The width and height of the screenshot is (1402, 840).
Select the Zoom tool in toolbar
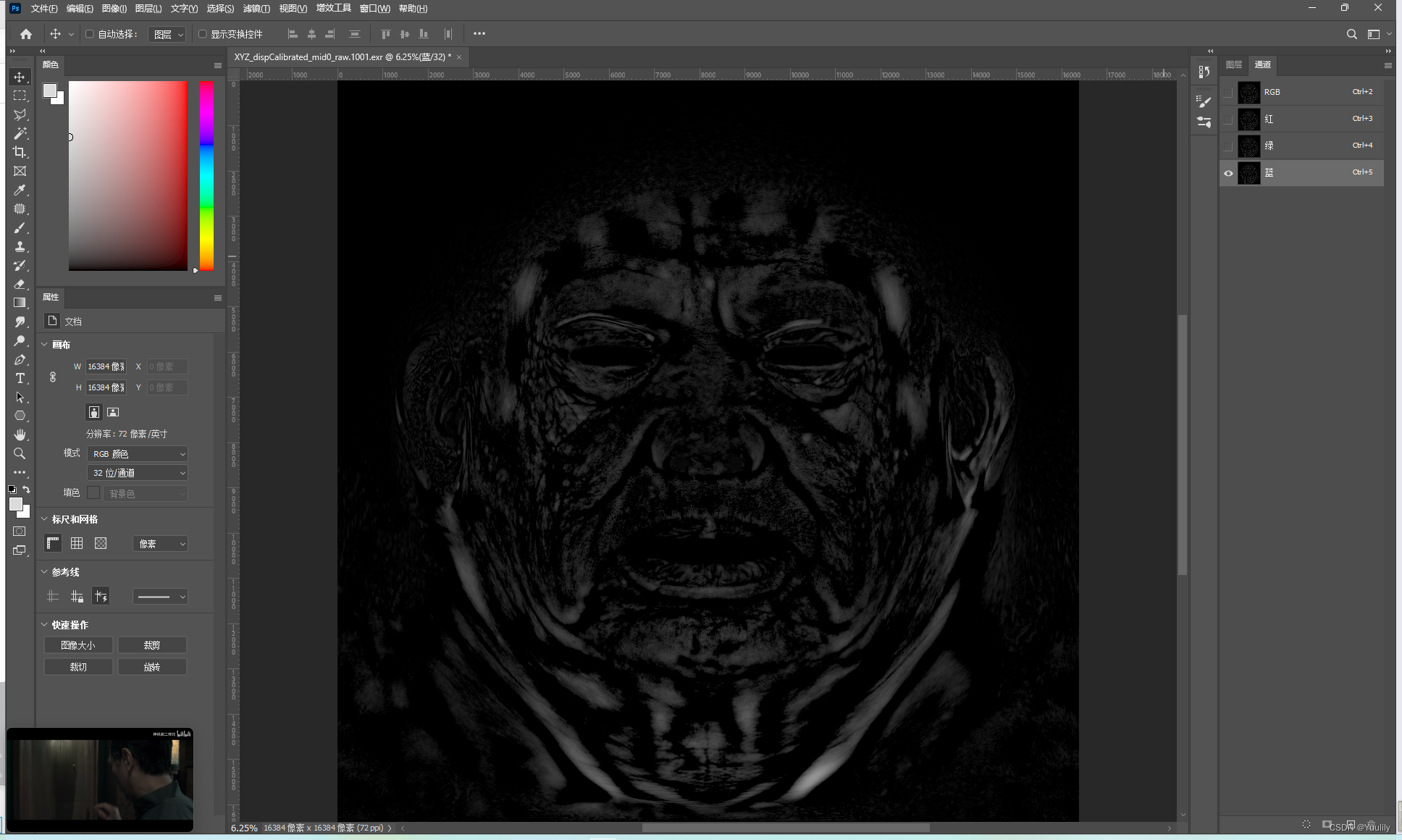(20, 453)
